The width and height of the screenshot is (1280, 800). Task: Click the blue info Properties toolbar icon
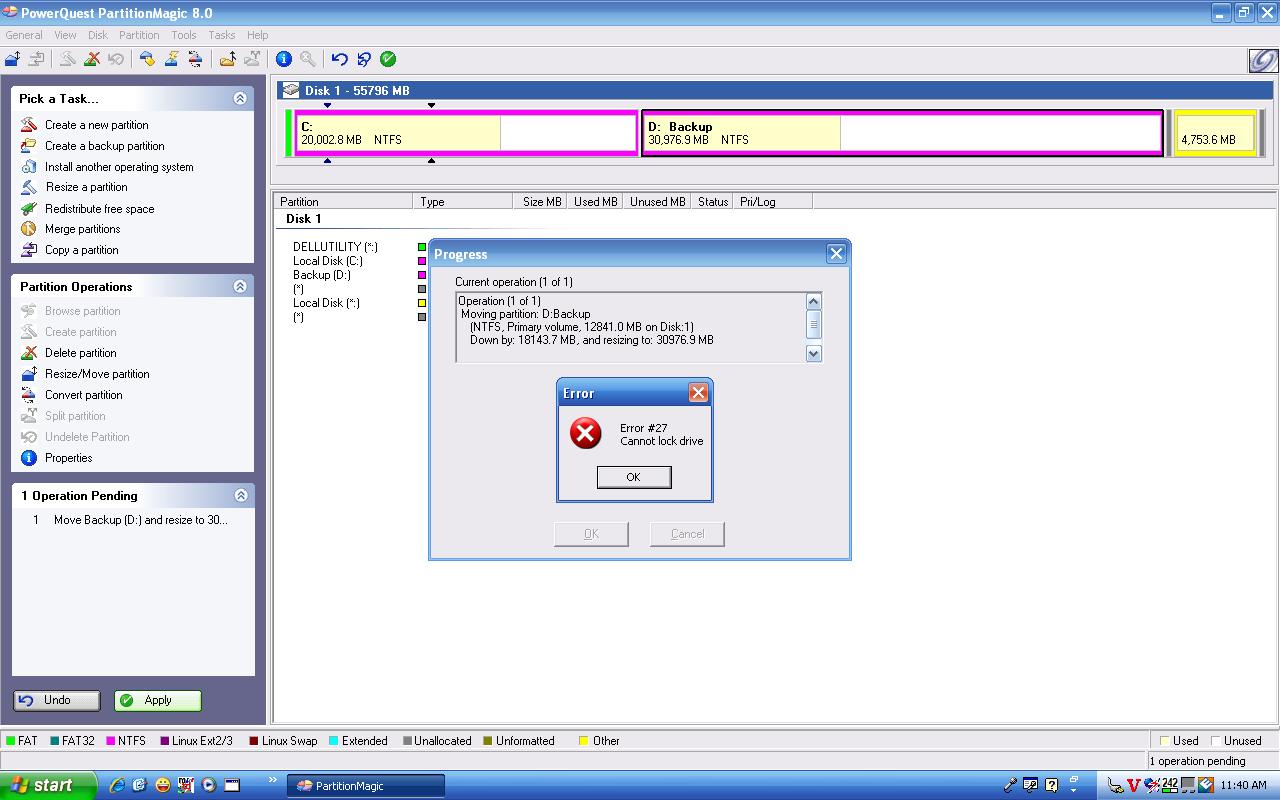[x=284, y=59]
